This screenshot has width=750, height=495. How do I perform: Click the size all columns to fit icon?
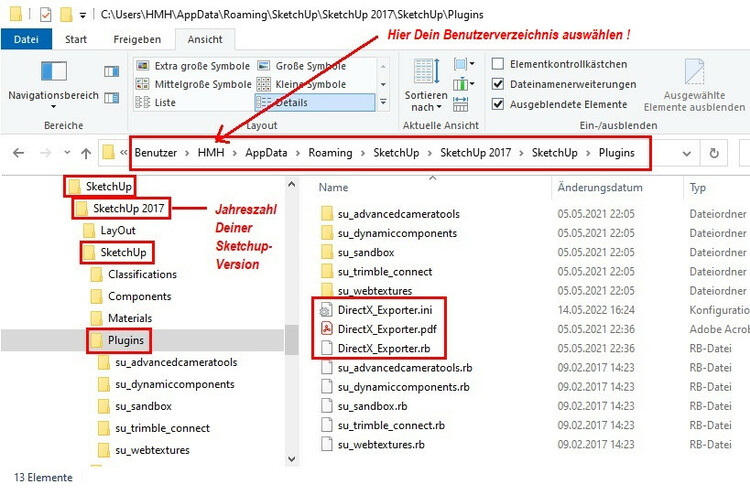click(x=461, y=104)
